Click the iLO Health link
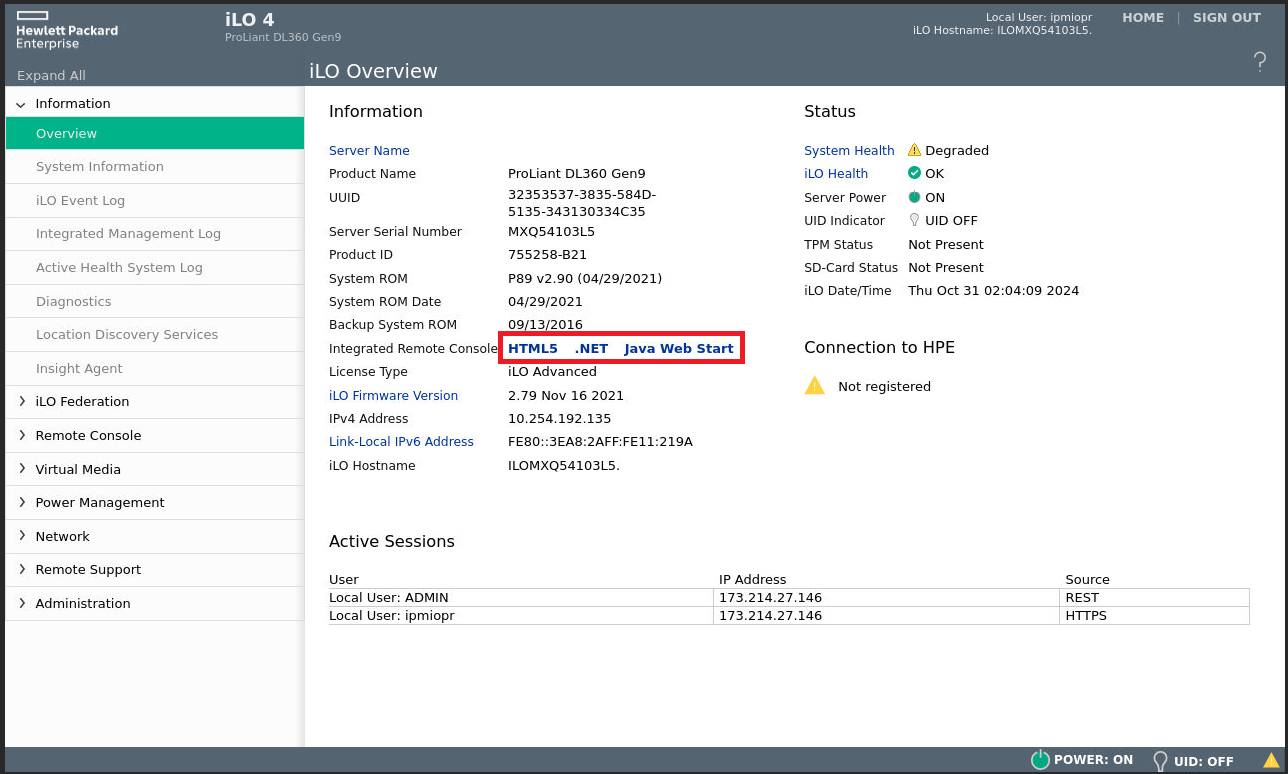Image resolution: width=1288 pixels, height=774 pixels. tap(836, 173)
